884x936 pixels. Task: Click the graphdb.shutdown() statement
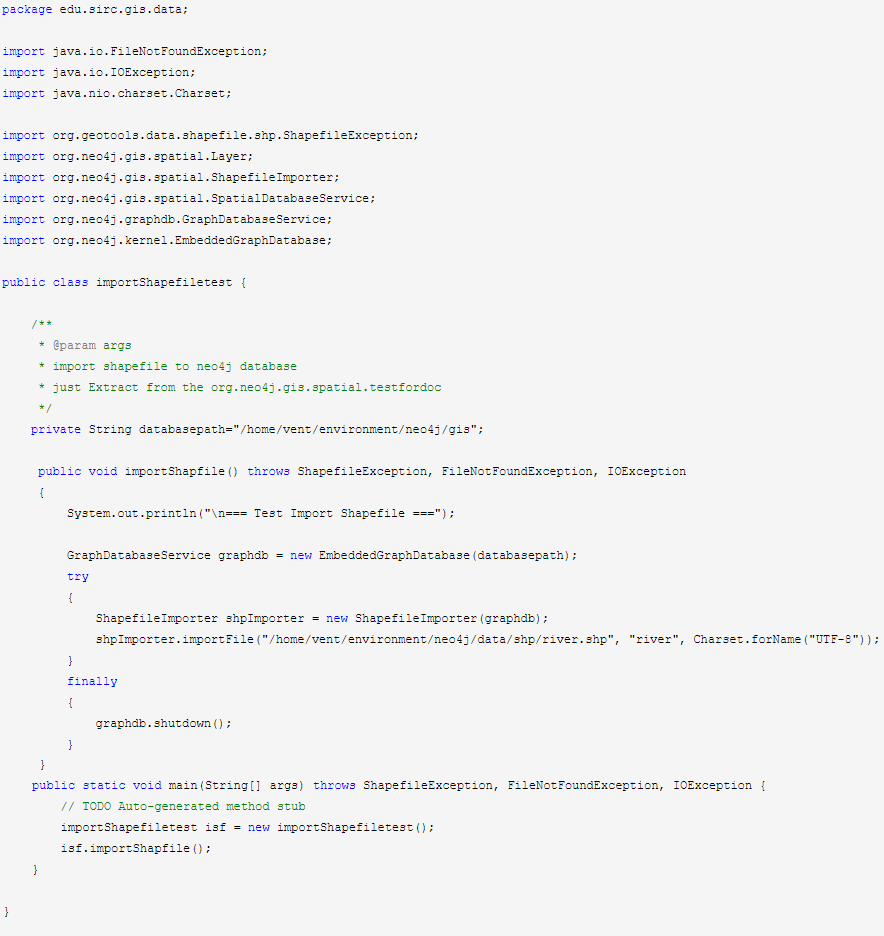click(164, 723)
